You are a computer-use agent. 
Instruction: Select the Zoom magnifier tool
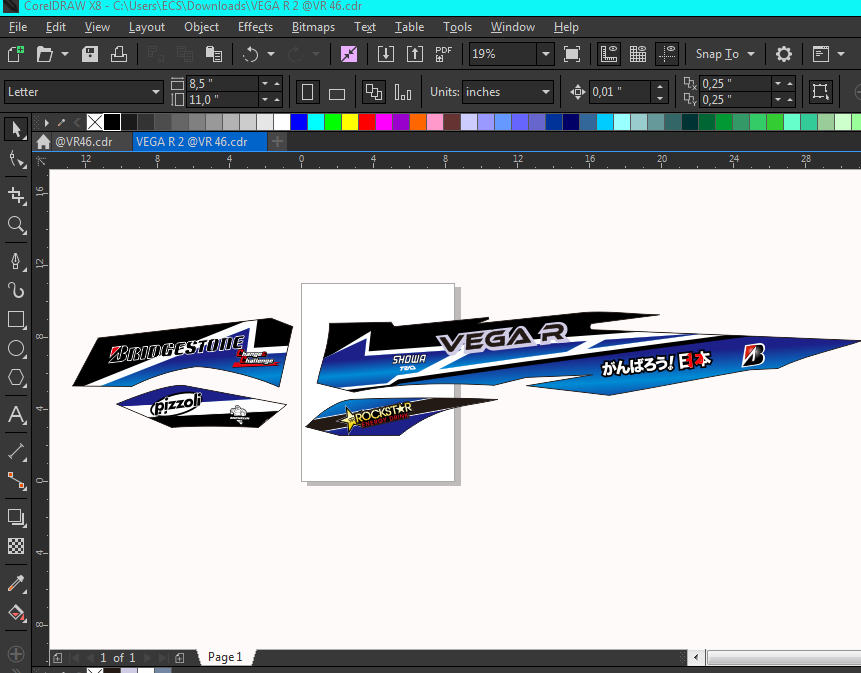(x=15, y=225)
